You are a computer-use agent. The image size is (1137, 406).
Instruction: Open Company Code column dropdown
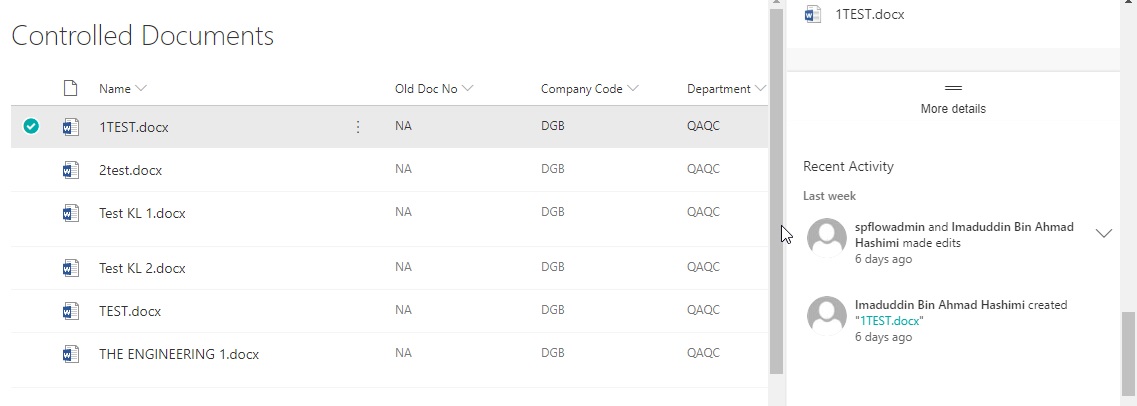[x=632, y=88]
